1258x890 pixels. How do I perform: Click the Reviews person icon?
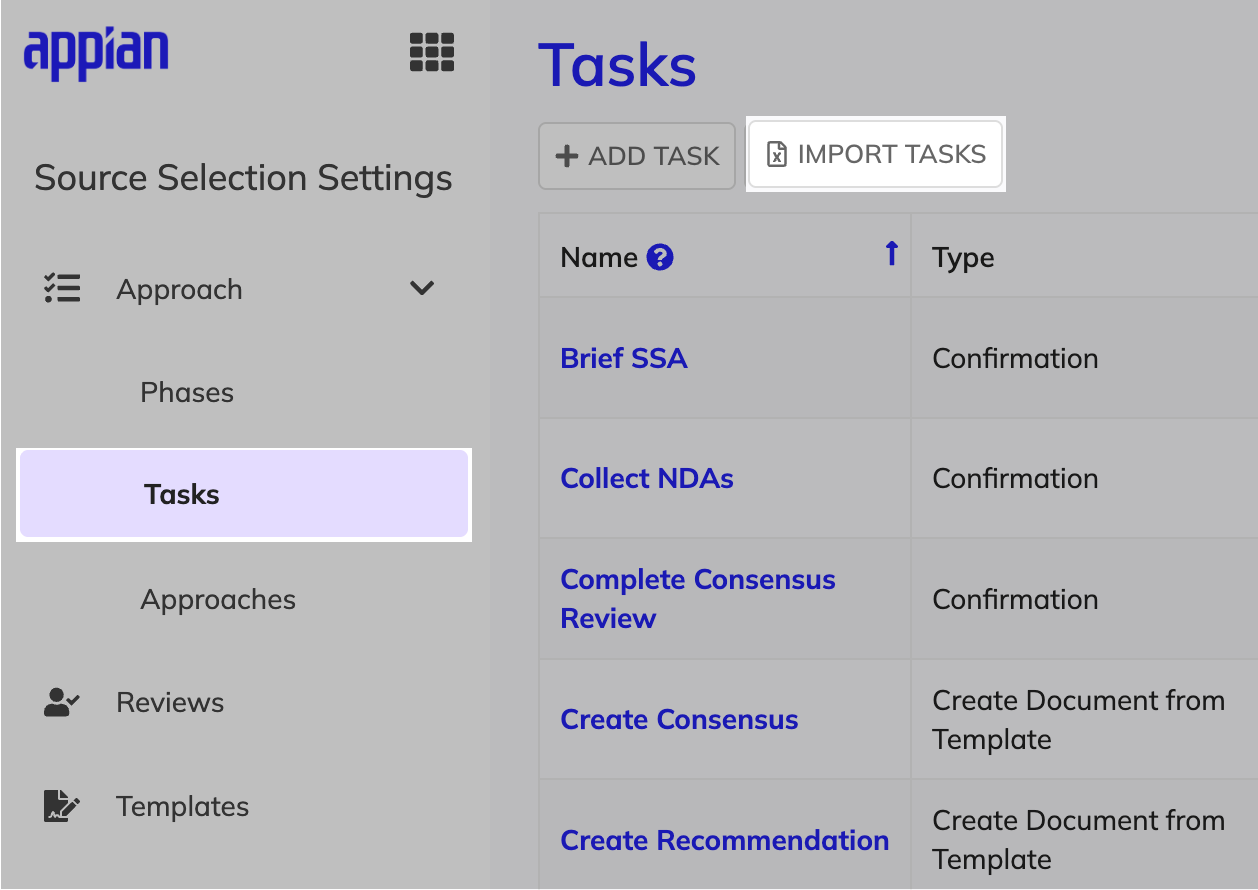(62, 702)
